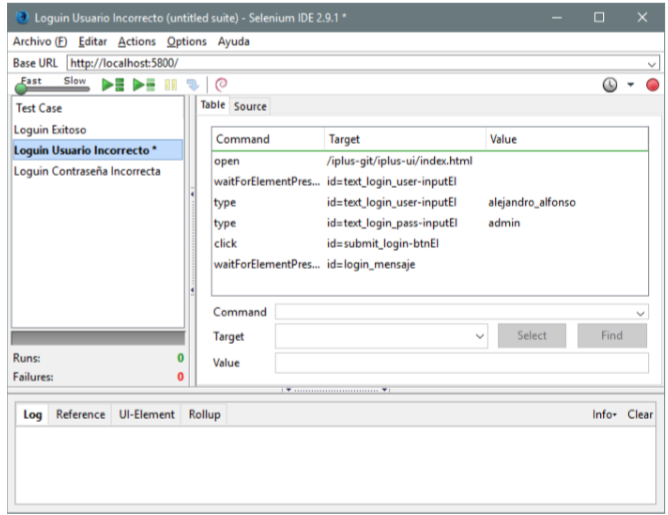The width and height of the screenshot is (668, 515).
Task: Open the Command combo box dropdown
Action: (x=640, y=313)
